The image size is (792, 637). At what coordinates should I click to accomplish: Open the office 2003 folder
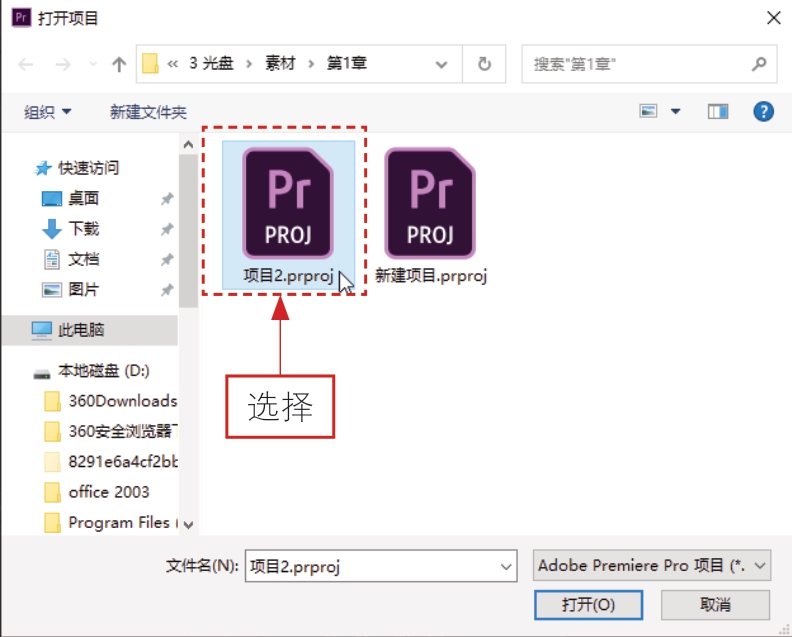point(96,492)
